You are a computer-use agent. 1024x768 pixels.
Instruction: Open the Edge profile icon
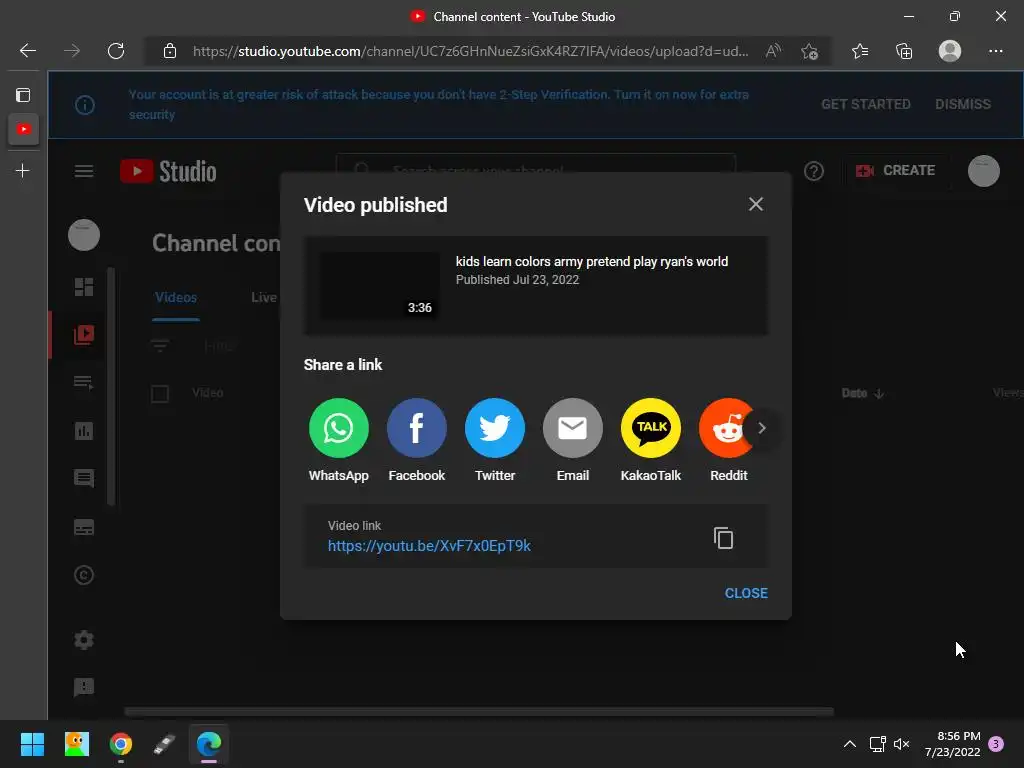(x=950, y=51)
